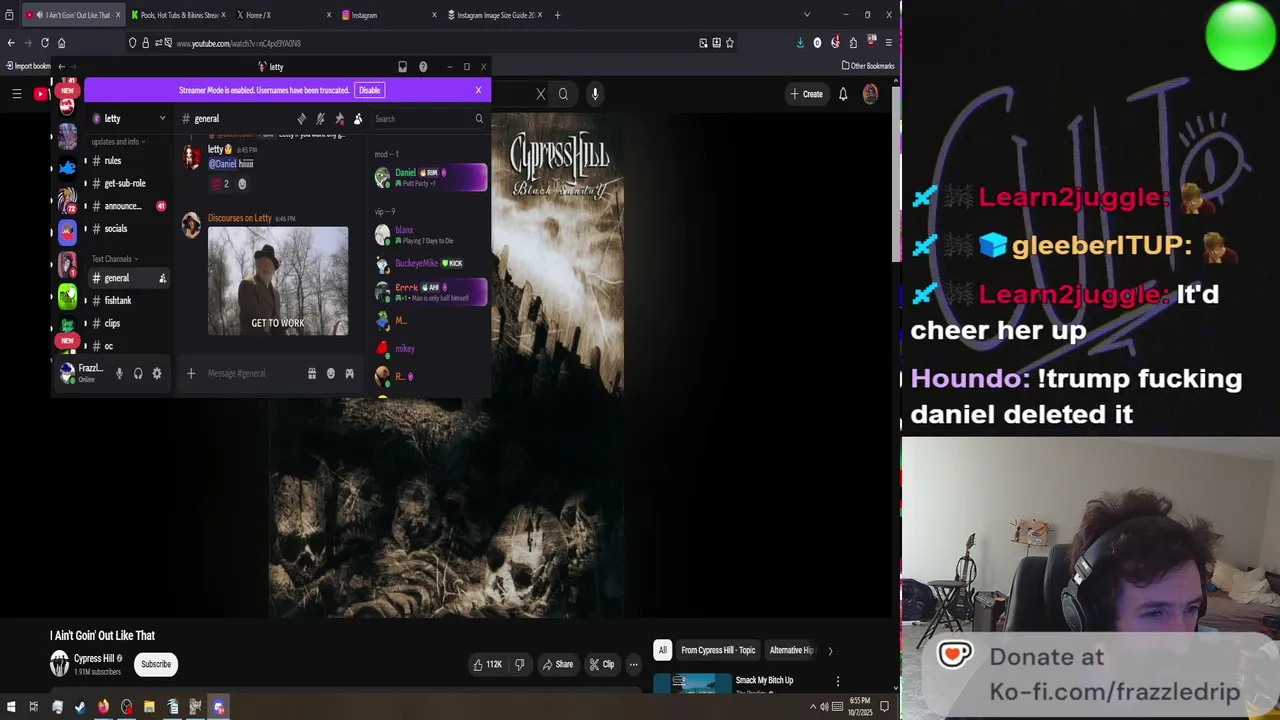1280x720 pixels.
Task: Deafen with Discord headphones icon
Action: 138,373
